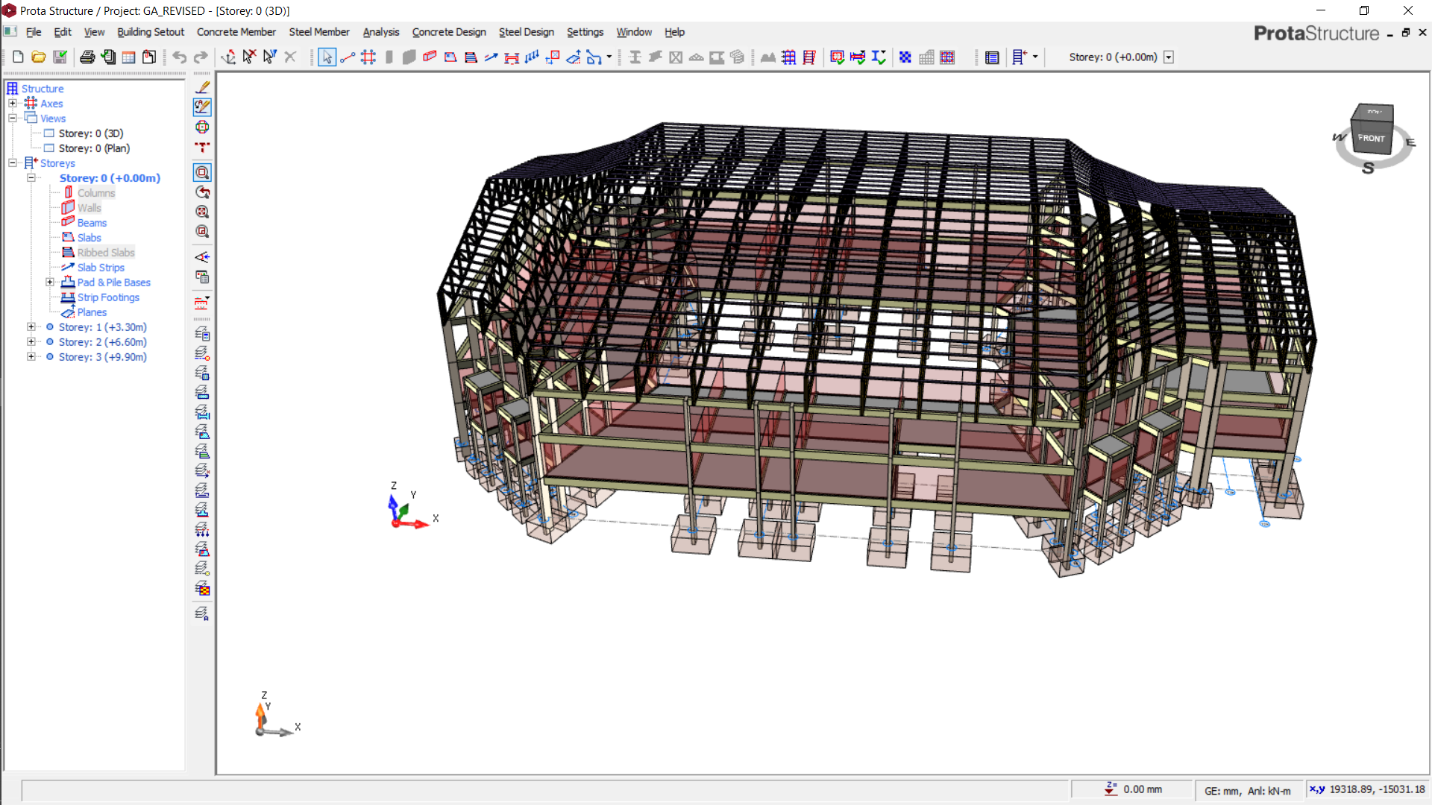Select Slabs in structure tree
Viewport: 1432px width, 805px height.
coord(89,238)
